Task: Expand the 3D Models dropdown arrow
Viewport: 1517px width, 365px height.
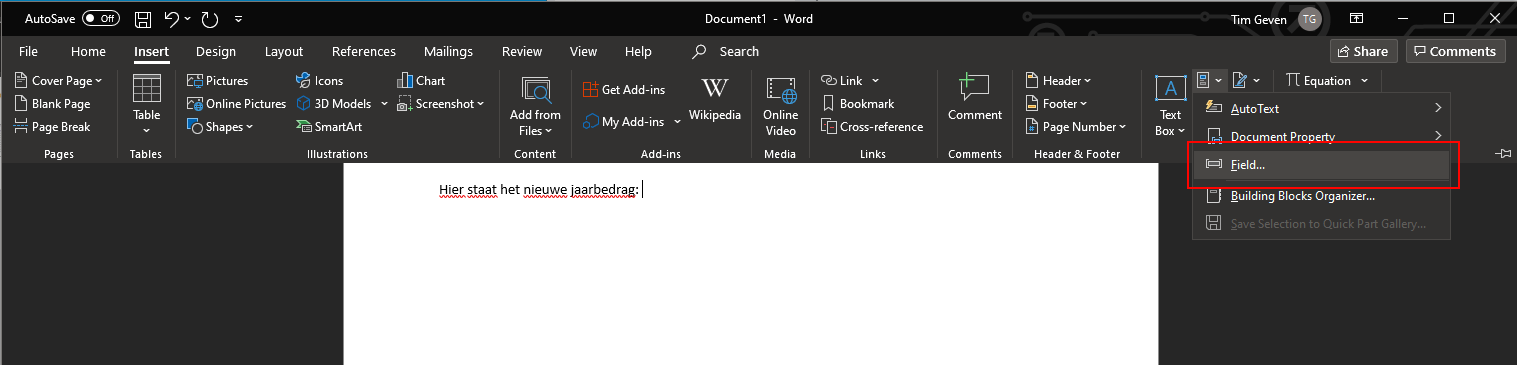Action: coord(384,104)
